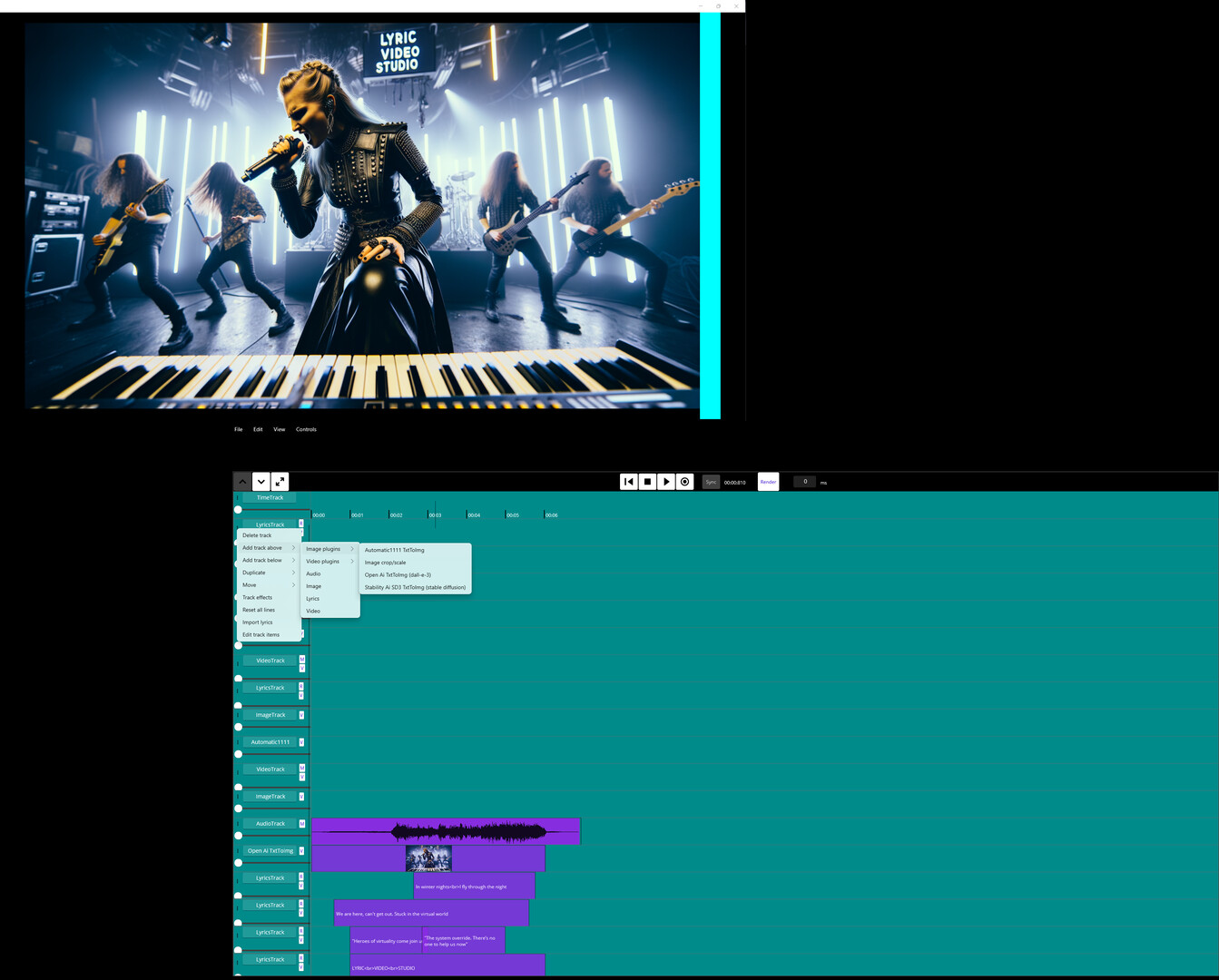Expand the Duplicate submenu
1219x980 pixels.
click(269, 573)
